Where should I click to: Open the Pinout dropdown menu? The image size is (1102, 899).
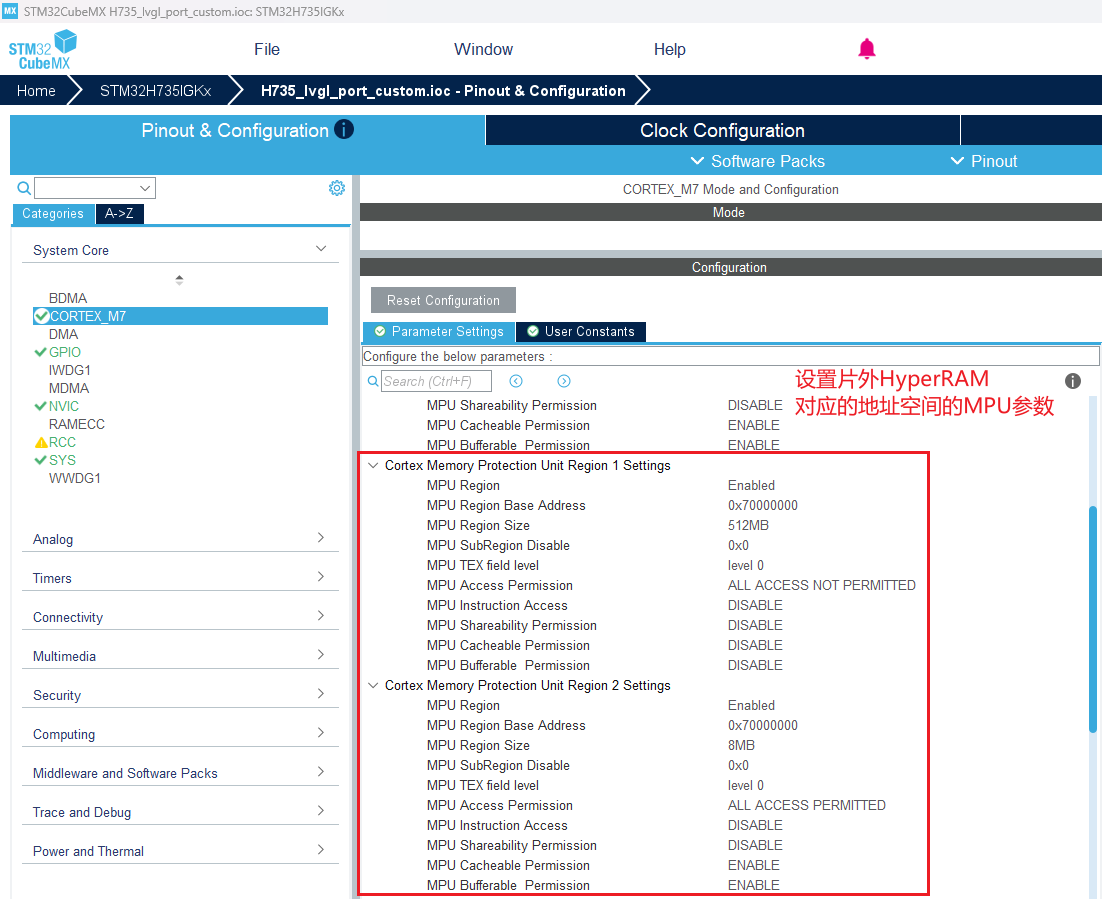[x=984, y=161]
